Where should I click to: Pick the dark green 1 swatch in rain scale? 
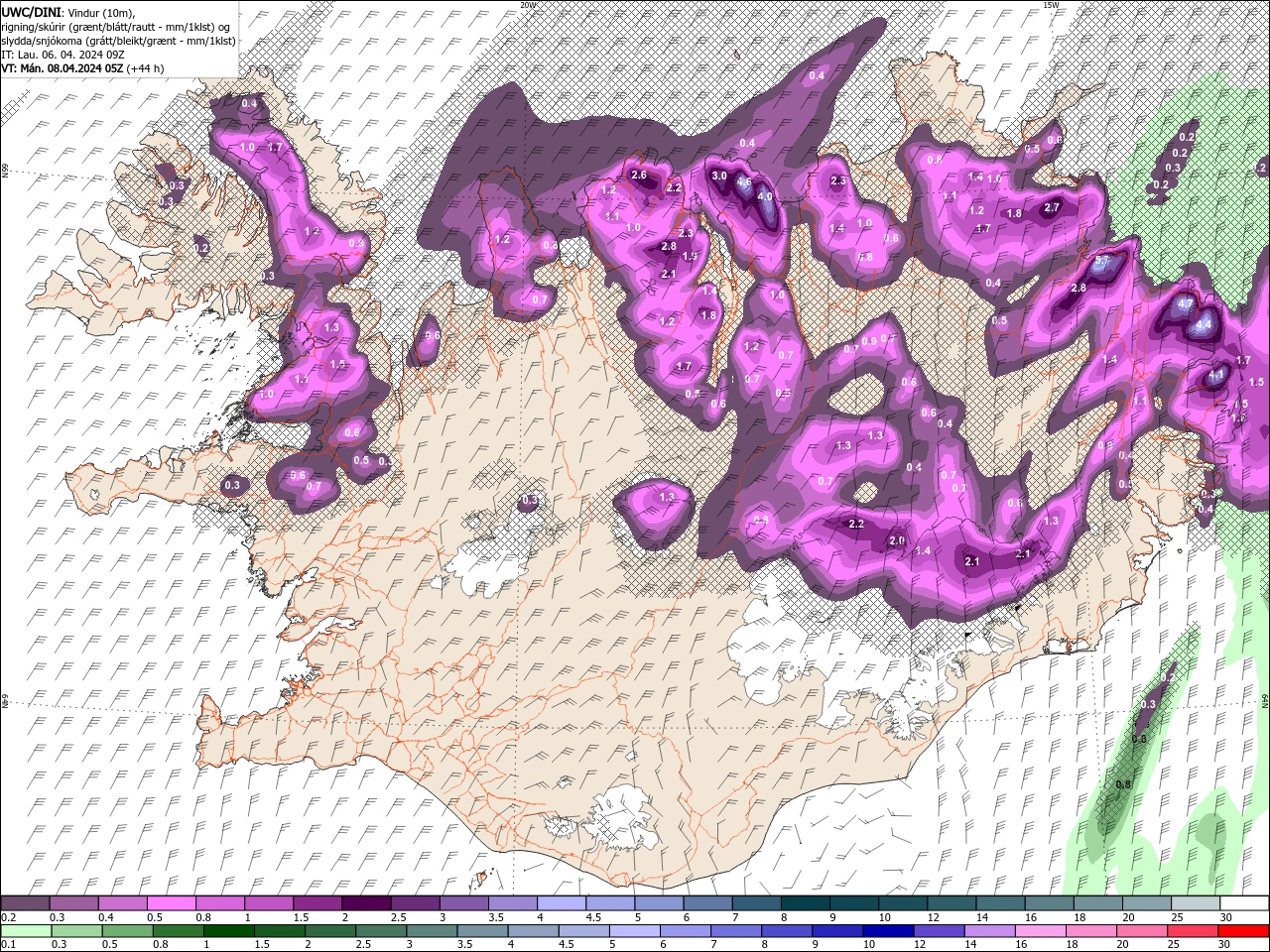pyautogui.click(x=229, y=931)
